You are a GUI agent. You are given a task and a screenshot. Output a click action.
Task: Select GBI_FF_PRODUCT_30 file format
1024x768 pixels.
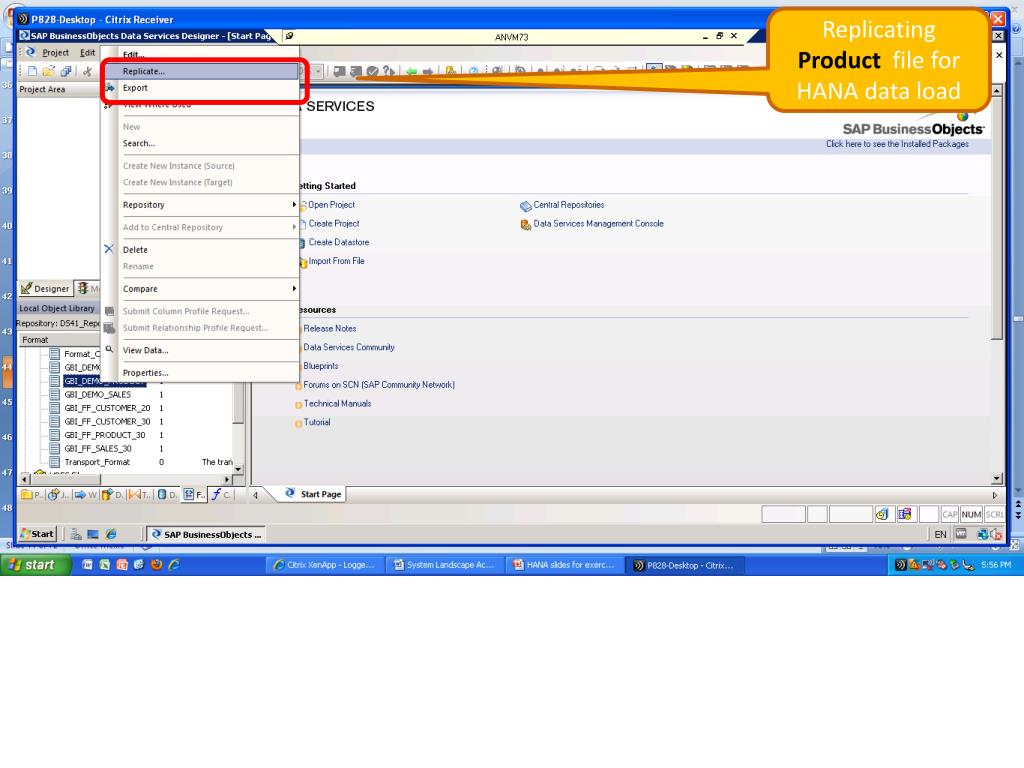[104, 435]
